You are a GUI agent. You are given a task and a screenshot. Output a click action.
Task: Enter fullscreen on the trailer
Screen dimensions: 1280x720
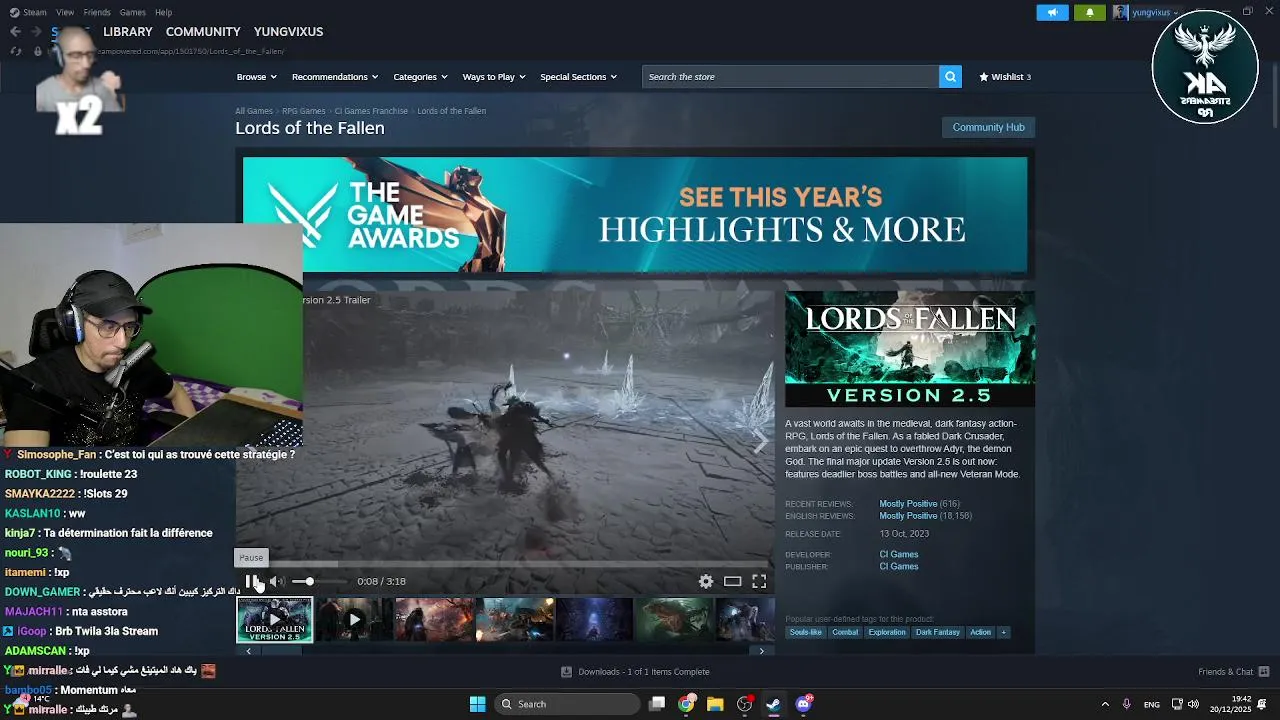[759, 581]
